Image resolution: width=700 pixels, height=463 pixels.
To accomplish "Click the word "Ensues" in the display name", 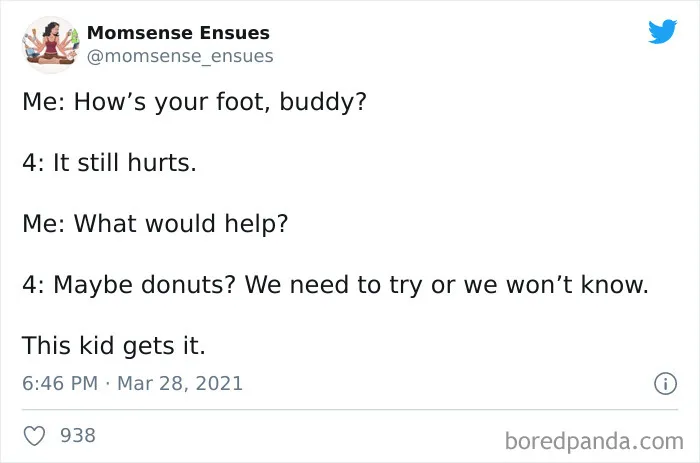I will [234, 33].
